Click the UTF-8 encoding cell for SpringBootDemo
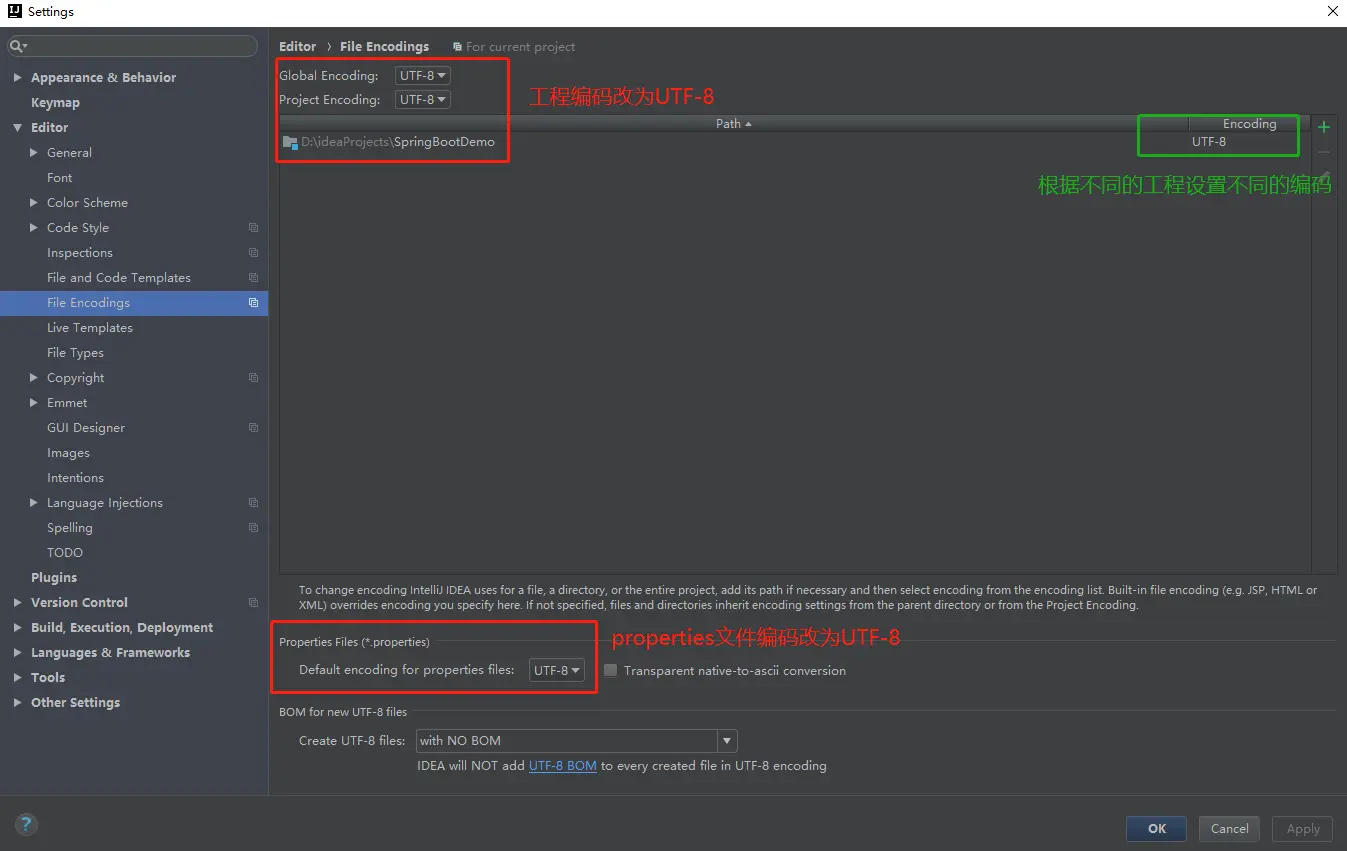 point(1249,142)
